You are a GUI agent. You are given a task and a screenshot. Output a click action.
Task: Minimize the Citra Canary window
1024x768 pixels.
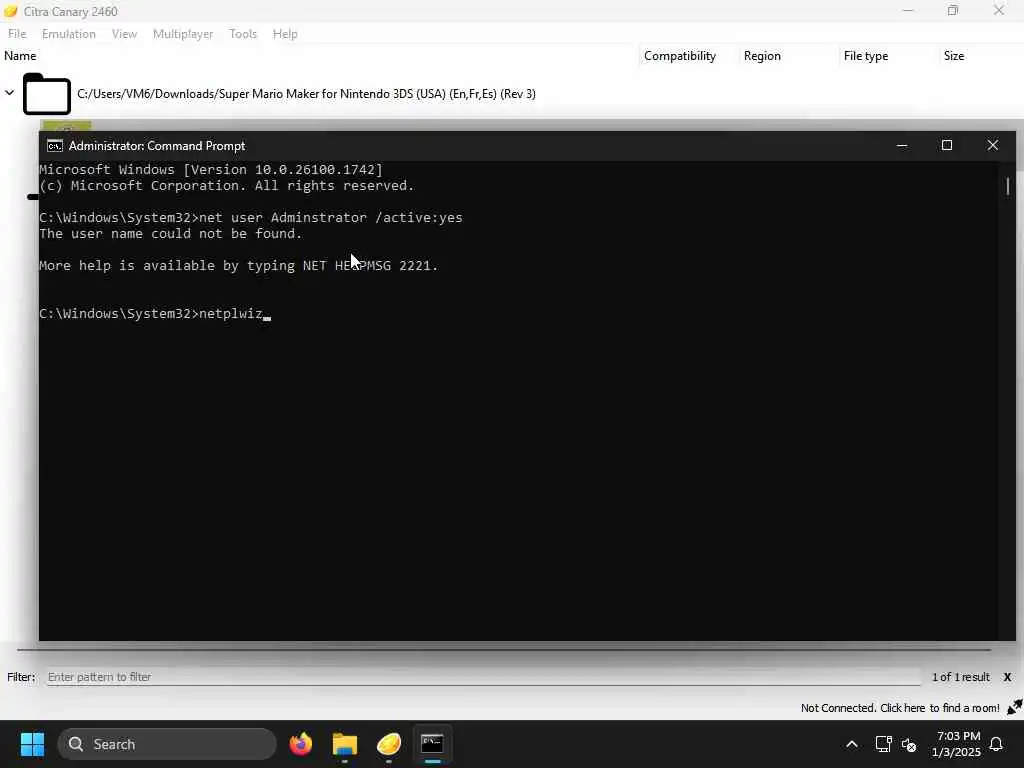pos(908,10)
